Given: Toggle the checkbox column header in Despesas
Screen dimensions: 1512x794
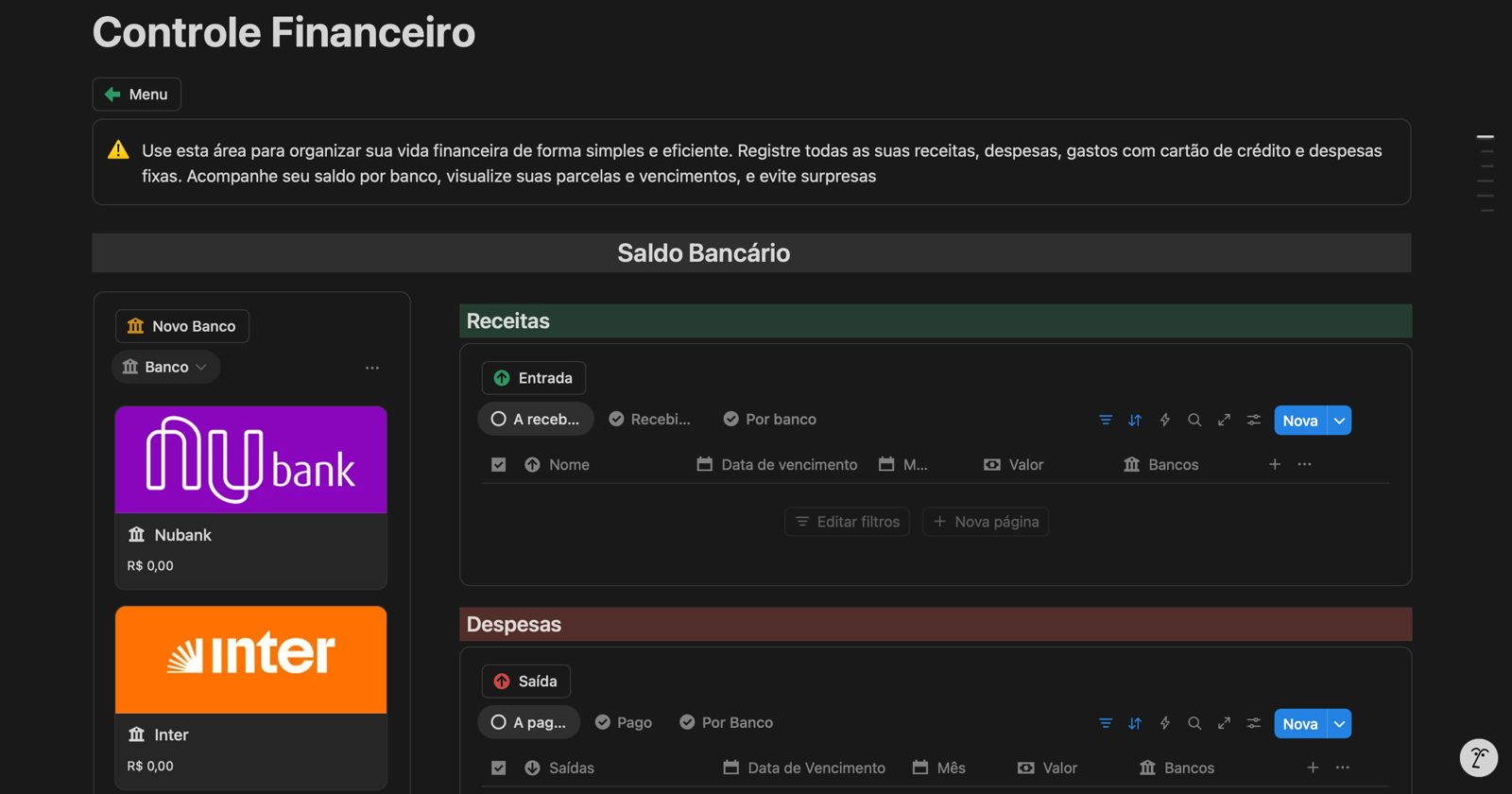Looking at the screenshot, I should [x=499, y=768].
